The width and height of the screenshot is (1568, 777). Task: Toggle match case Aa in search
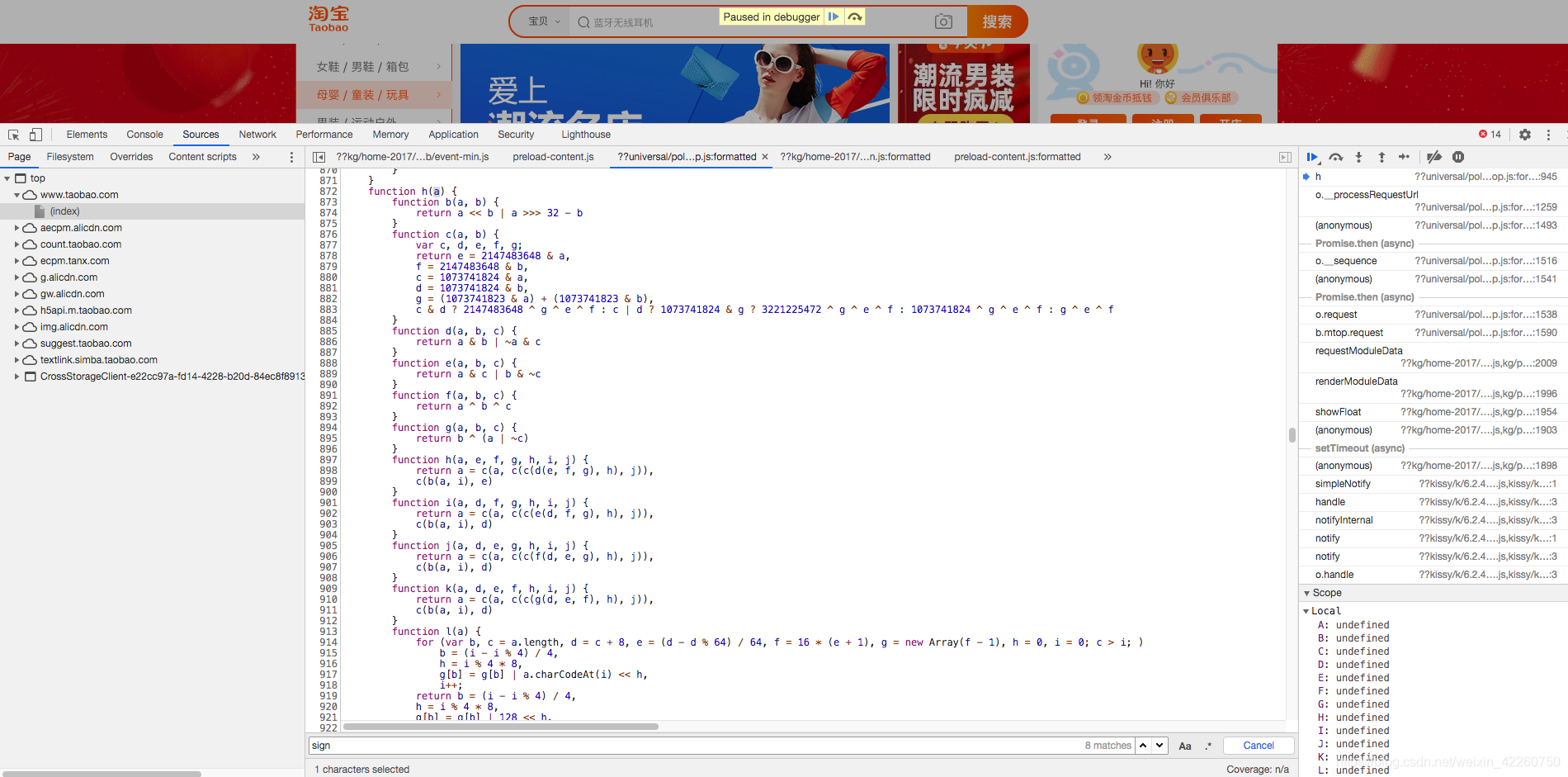[x=1185, y=746]
